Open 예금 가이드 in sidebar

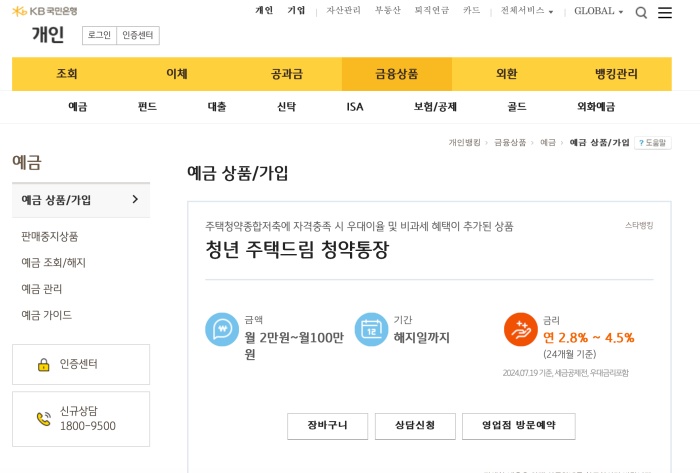(x=46, y=315)
